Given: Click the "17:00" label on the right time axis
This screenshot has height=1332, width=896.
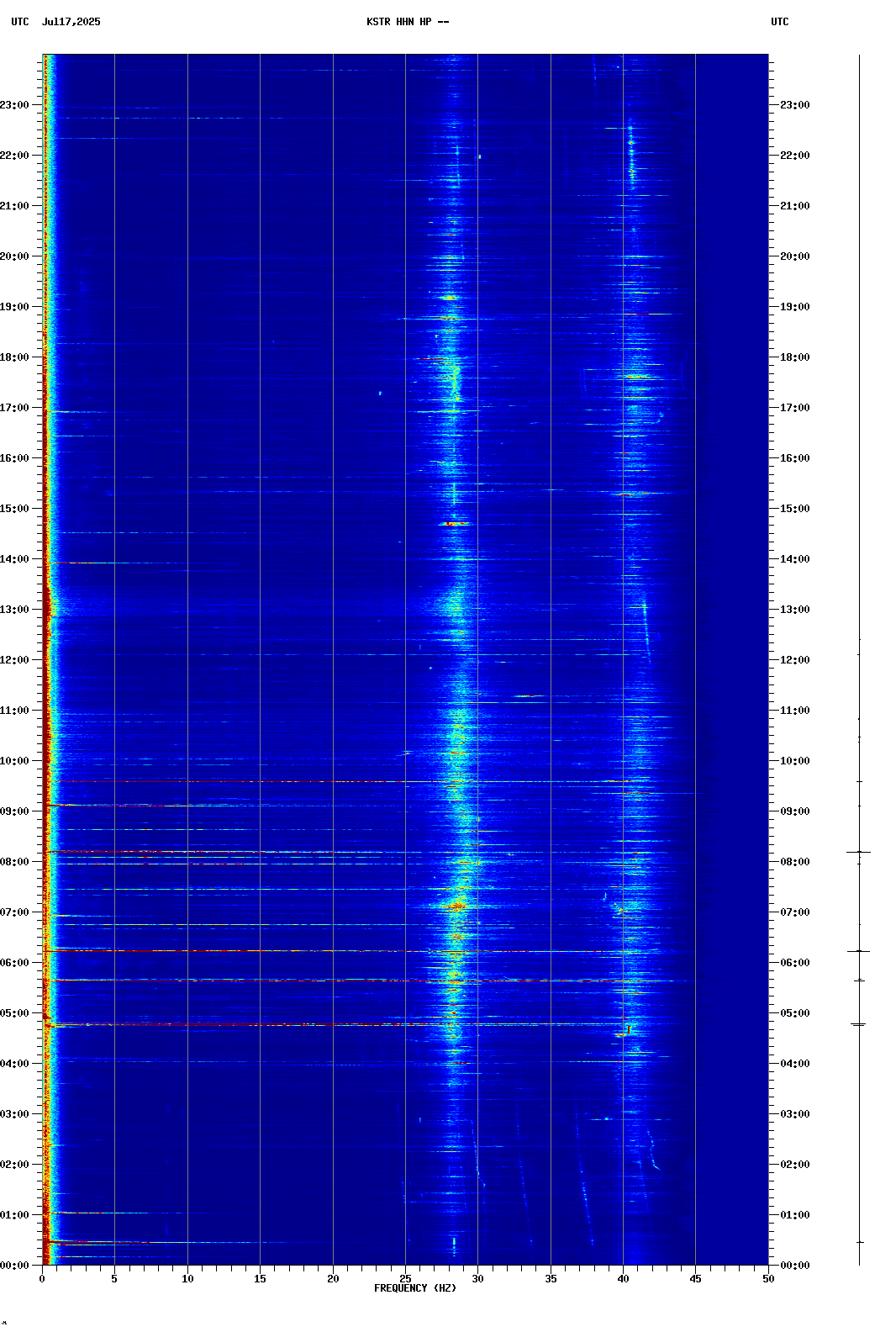Looking at the screenshot, I should [795, 408].
